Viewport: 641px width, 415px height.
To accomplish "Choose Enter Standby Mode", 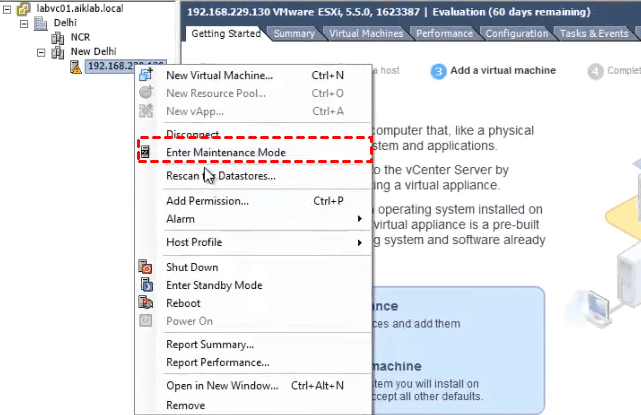I will 253,285.
